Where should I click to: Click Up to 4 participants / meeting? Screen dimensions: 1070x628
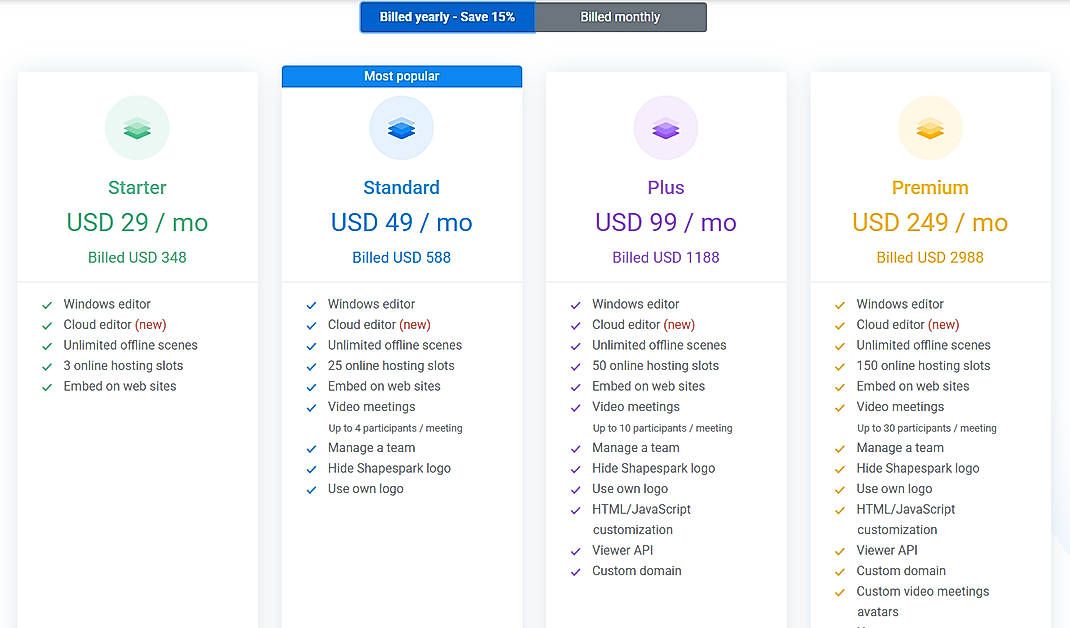(x=395, y=428)
